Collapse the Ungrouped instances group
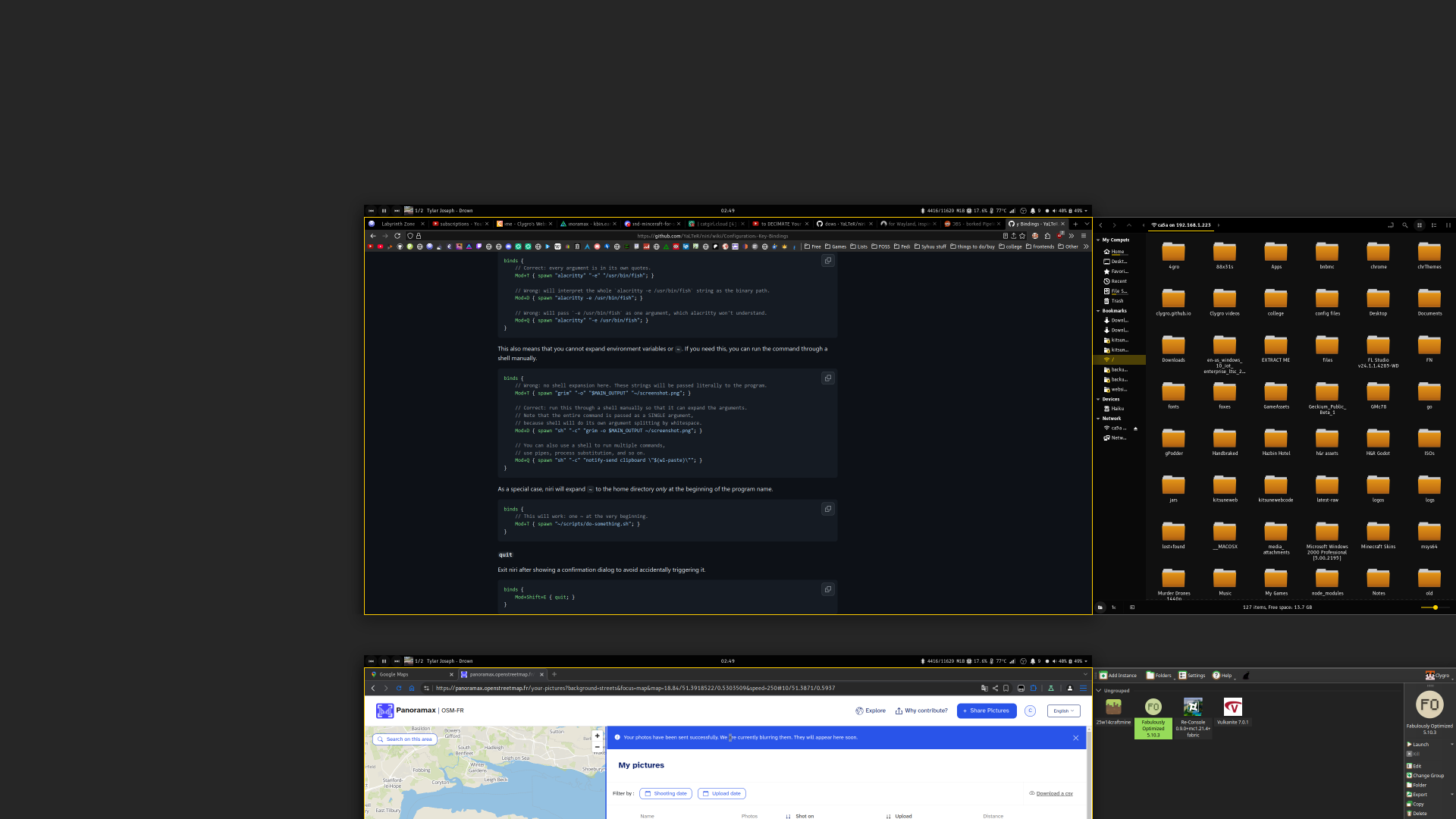 1099,691
